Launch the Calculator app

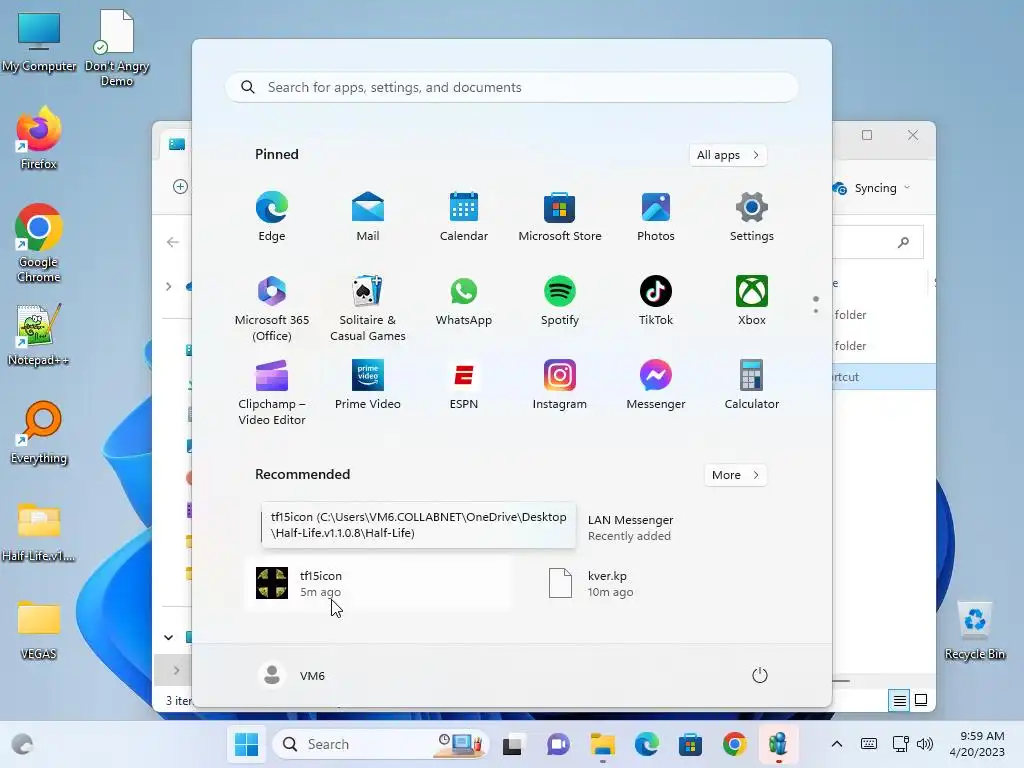pyautogui.click(x=752, y=385)
